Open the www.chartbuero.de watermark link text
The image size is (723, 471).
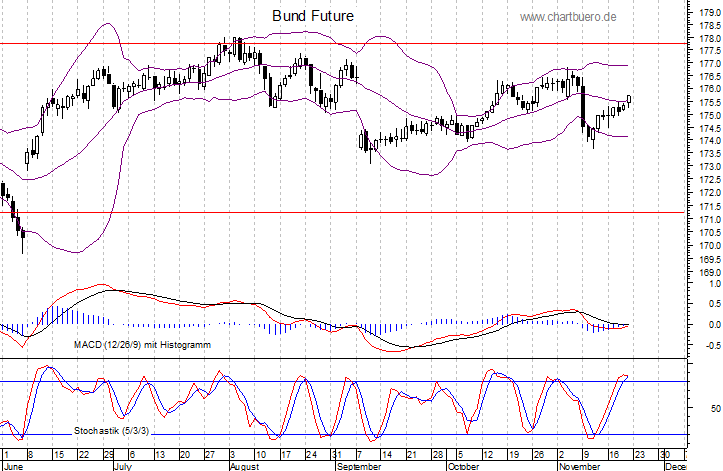[568, 17]
